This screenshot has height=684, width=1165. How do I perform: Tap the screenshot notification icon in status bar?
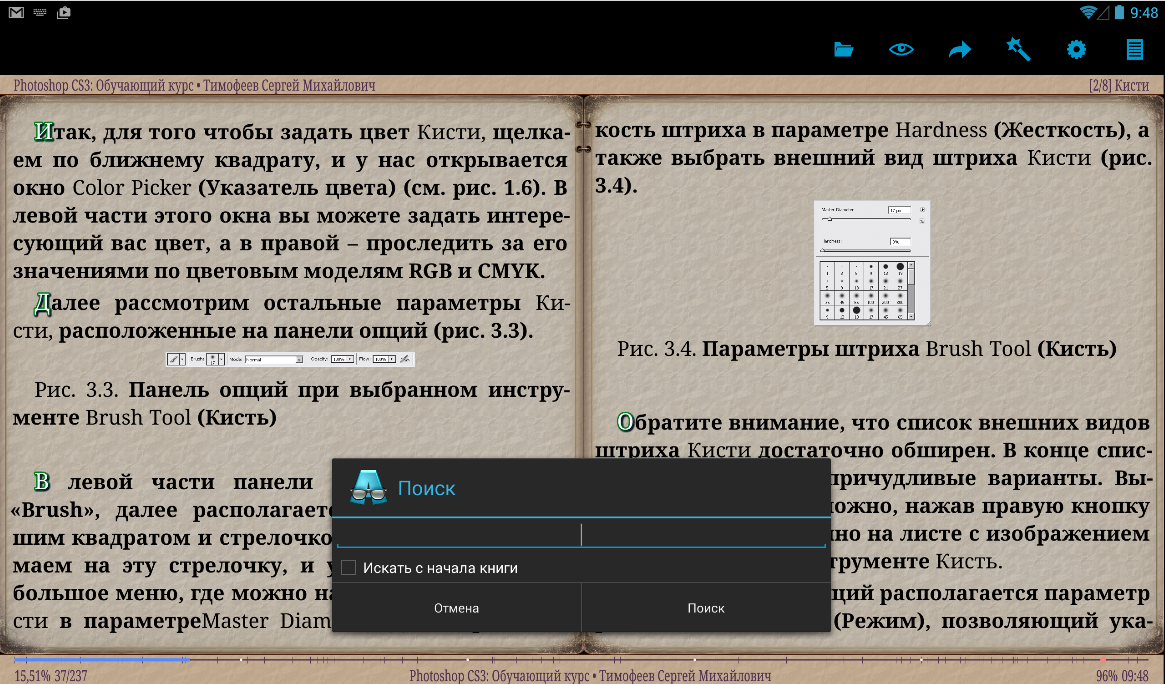click(64, 12)
